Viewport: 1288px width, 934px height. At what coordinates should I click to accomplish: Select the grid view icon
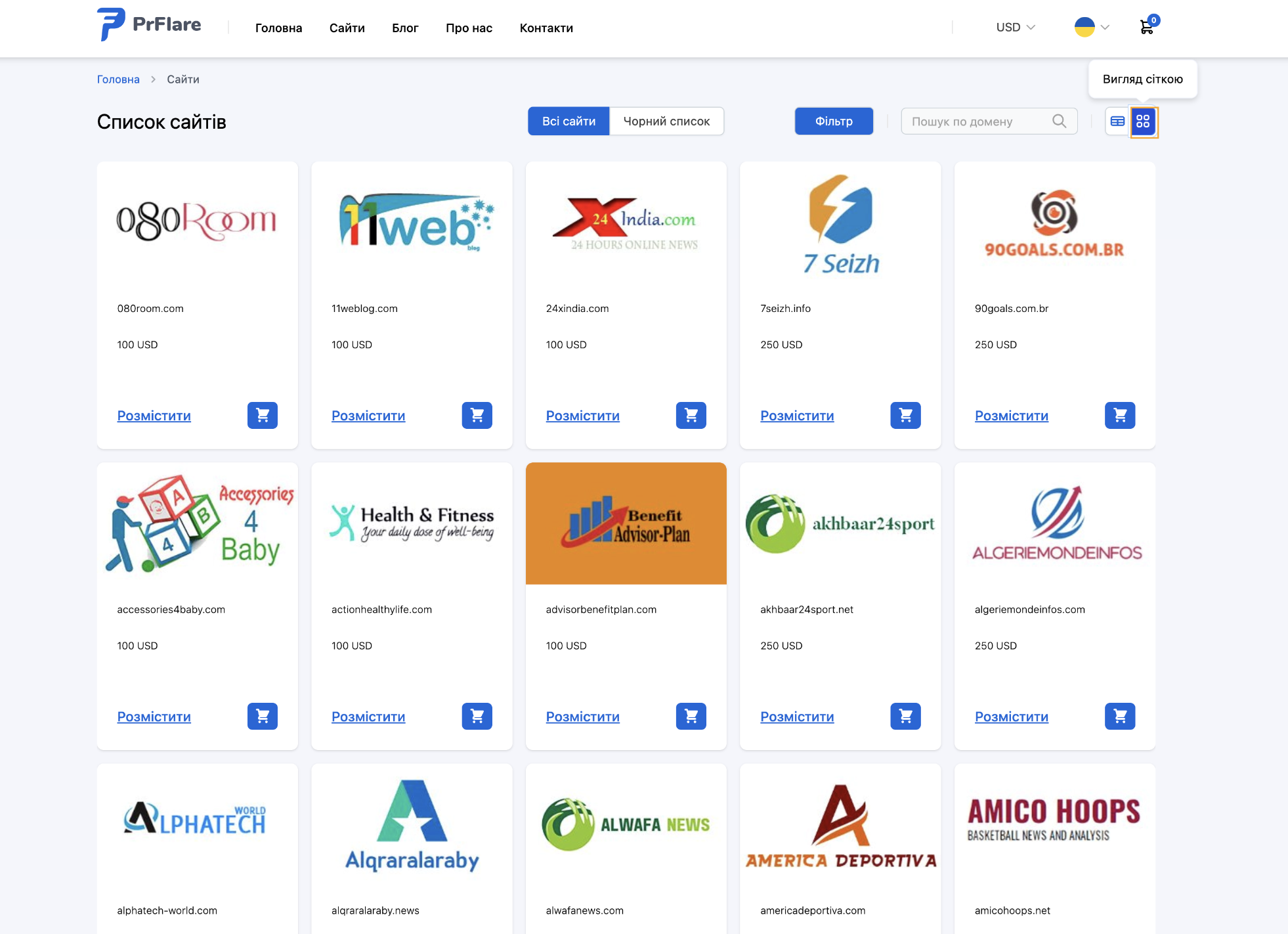pyautogui.click(x=1143, y=122)
